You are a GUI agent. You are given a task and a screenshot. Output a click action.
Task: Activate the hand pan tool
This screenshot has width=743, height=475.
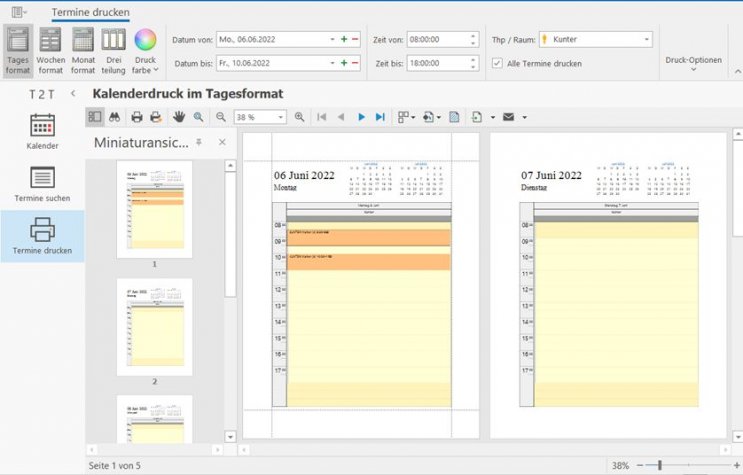click(x=179, y=117)
